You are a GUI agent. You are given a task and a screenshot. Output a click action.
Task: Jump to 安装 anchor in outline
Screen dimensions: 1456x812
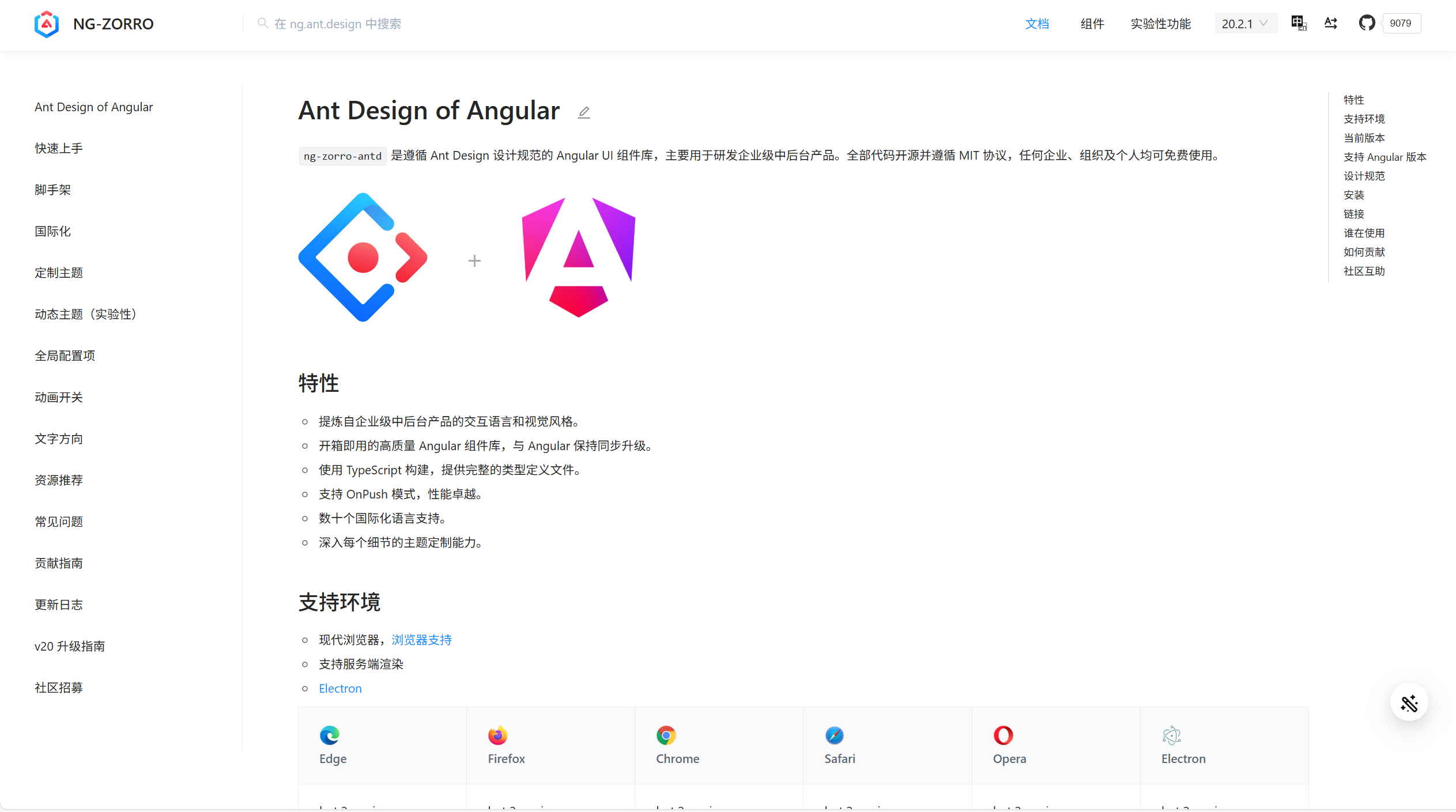[1353, 195]
